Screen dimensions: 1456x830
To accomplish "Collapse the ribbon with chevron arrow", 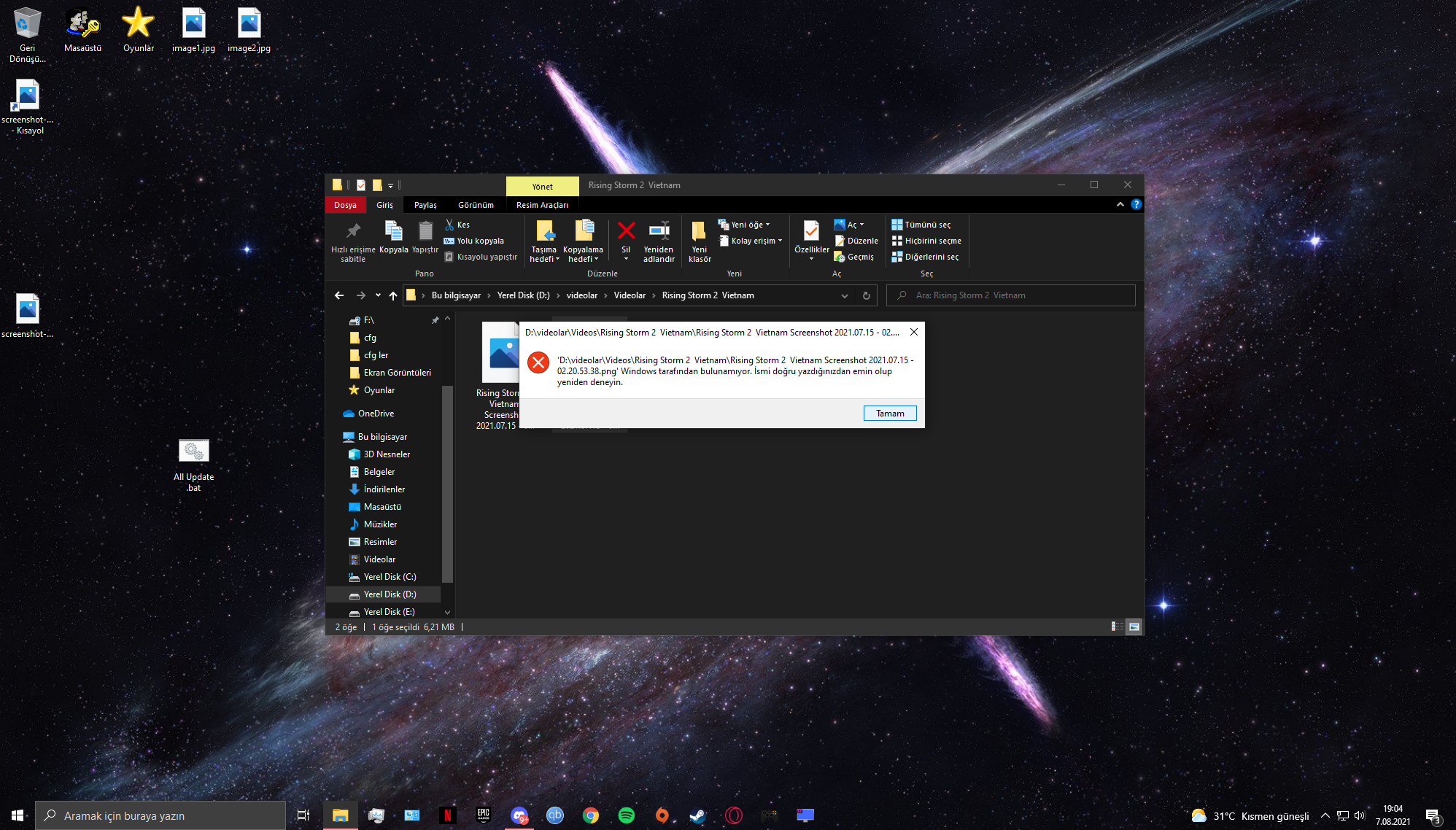I will click(x=1120, y=205).
